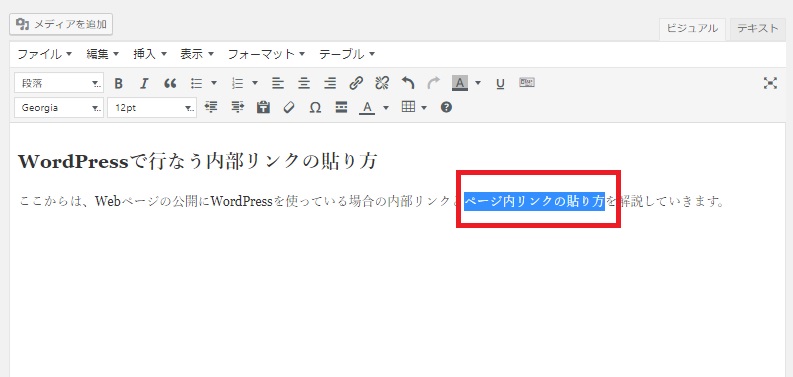Open the Georgia font family dropdown
793x377 pixels.
pyautogui.click(x=59, y=107)
